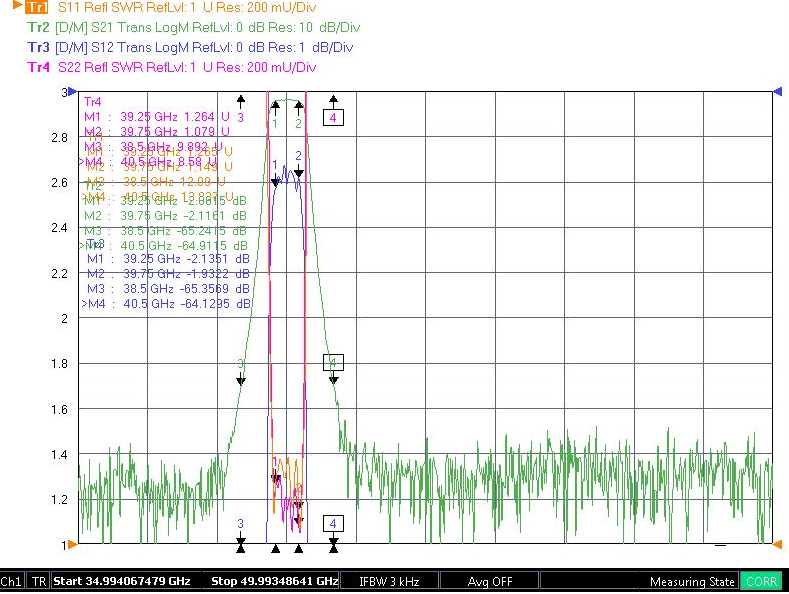Click the green CORR correction indicator

(761, 581)
